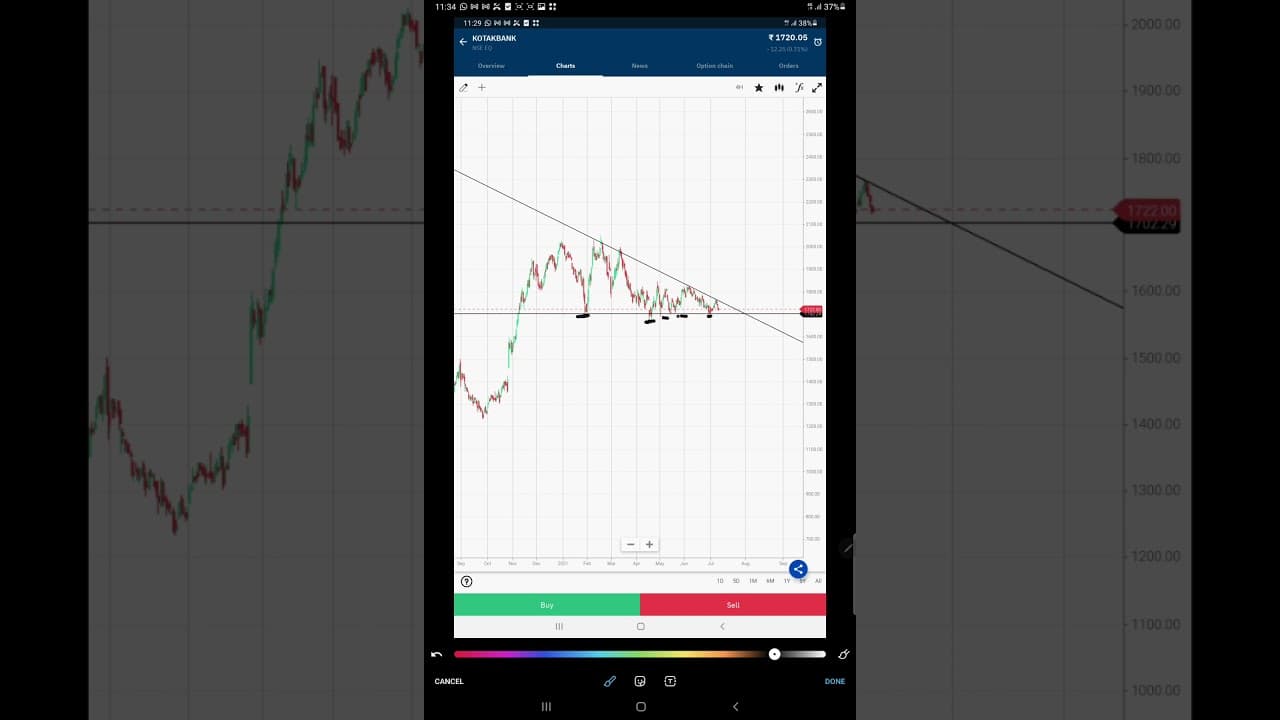The width and height of the screenshot is (1280, 720).
Task: Switch to the Overview tab
Action: pos(491,66)
